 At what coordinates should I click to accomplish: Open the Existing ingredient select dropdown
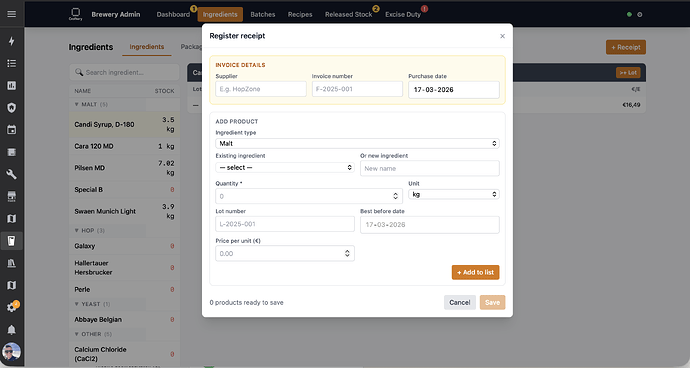point(285,168)
